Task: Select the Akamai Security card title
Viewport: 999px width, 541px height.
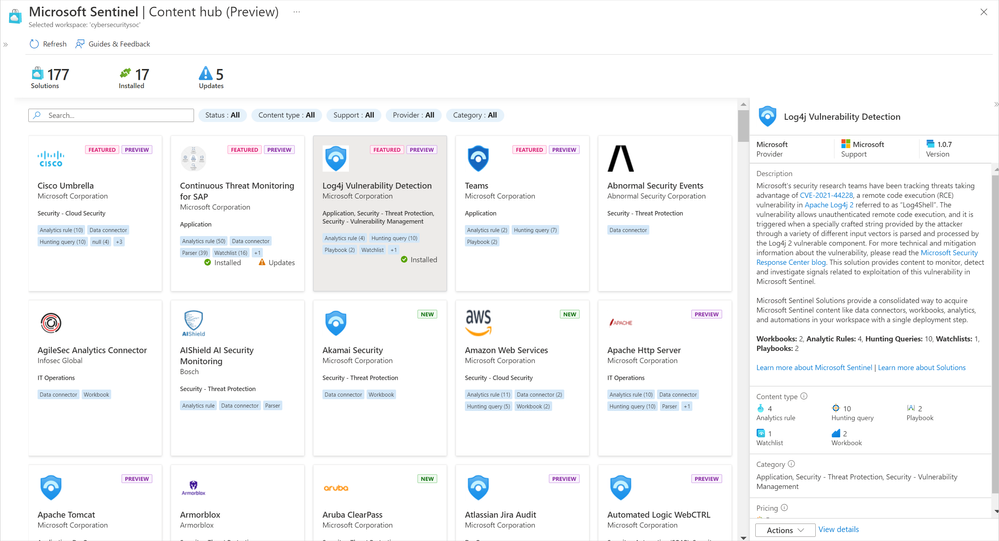Action: pyautogui.click(x=352, y=350)
